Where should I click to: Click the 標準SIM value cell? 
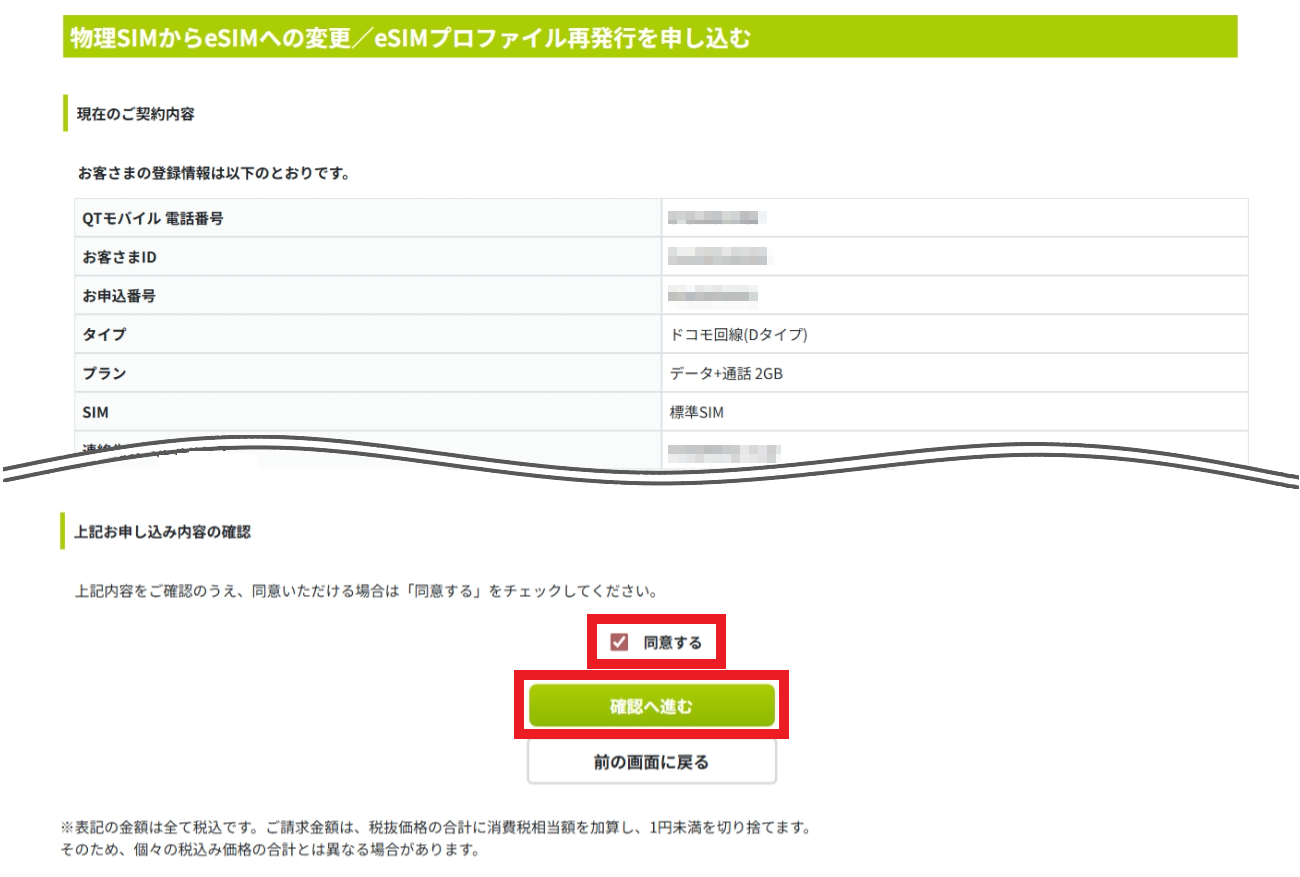click(x=696, y=412)
